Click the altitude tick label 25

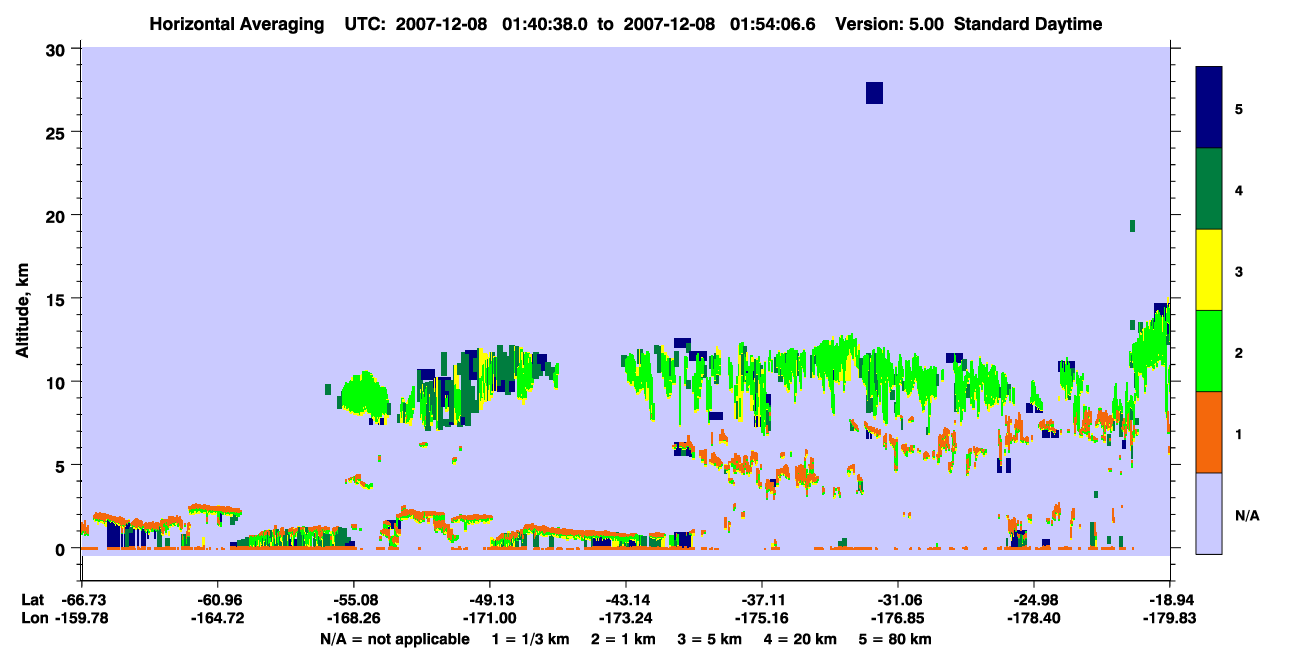coord(58,132)
